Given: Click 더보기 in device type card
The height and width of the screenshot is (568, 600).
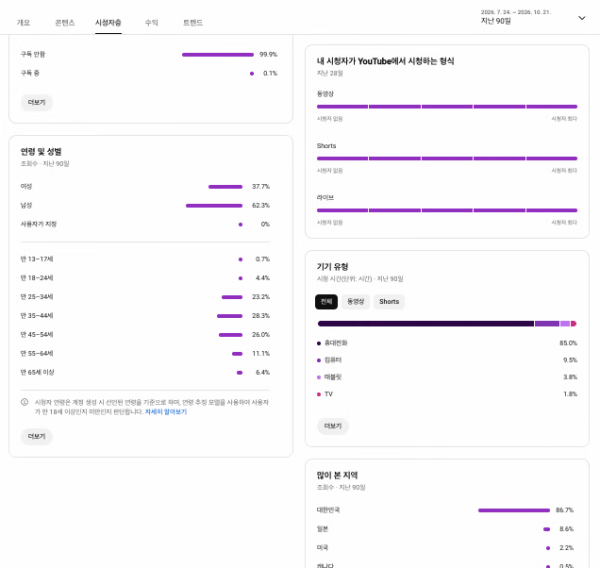Looking at the screenshot, I should (333, 426).
